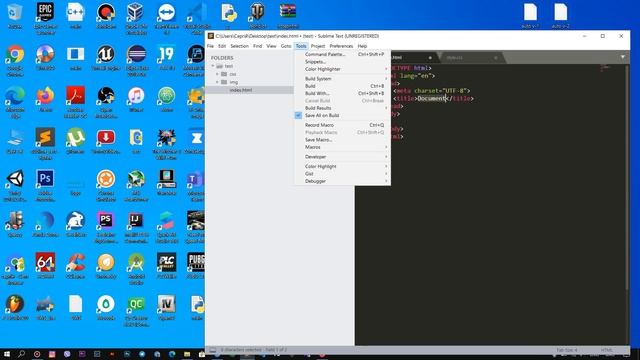
Task: Open the Sublime Text desktop icon
Action: (45, 144)
